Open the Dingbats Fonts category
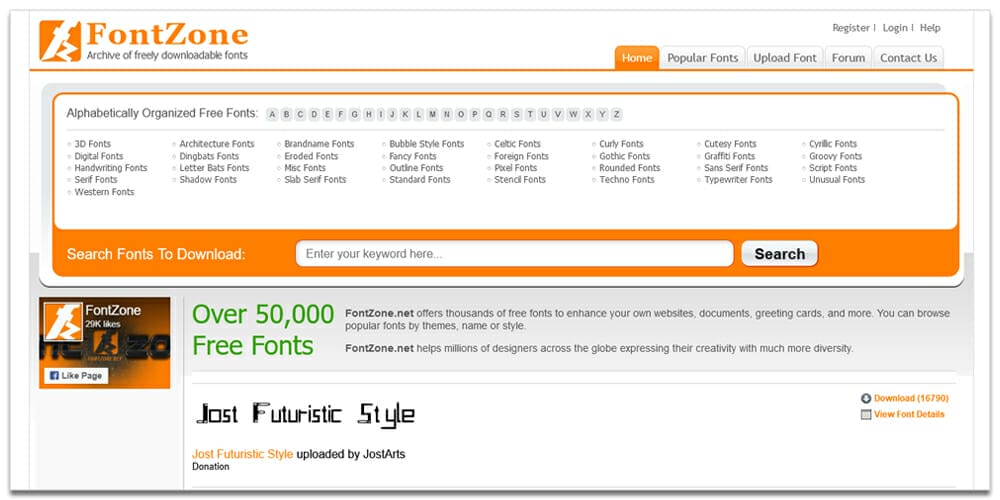 click(x=209, y=156)
